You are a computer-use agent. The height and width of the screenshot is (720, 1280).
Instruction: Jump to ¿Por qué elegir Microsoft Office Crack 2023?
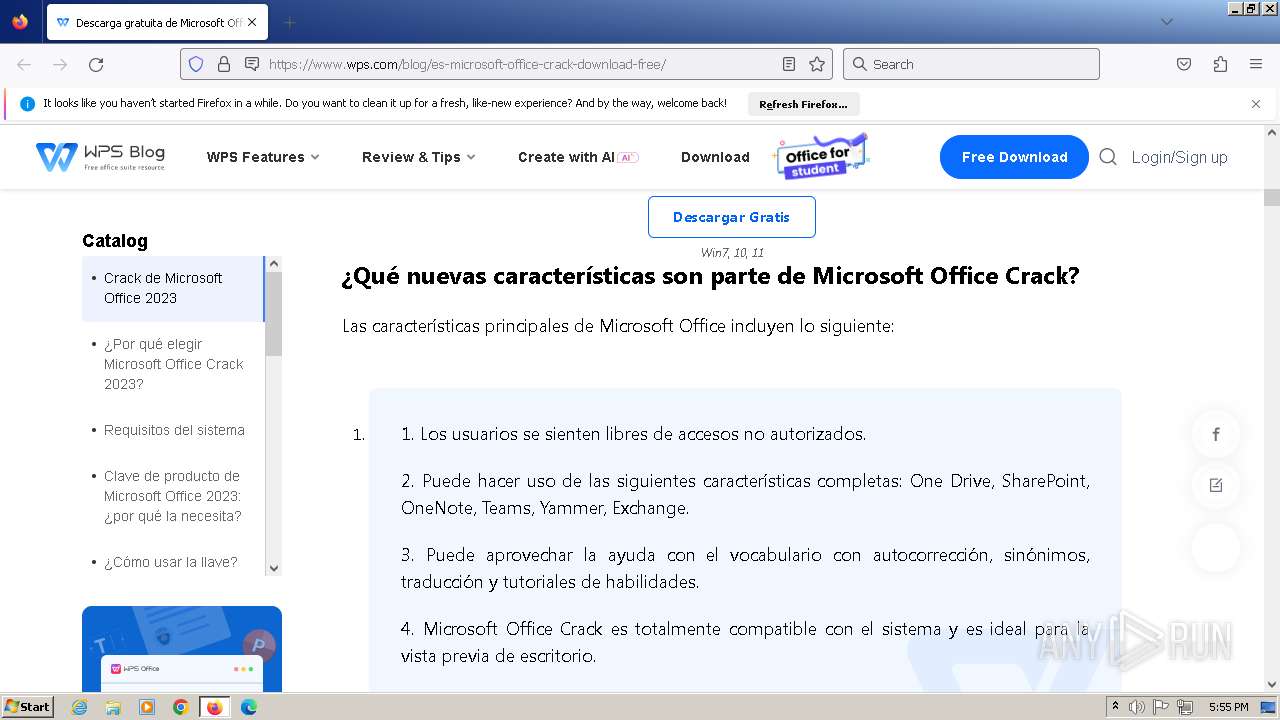point(174,364)
